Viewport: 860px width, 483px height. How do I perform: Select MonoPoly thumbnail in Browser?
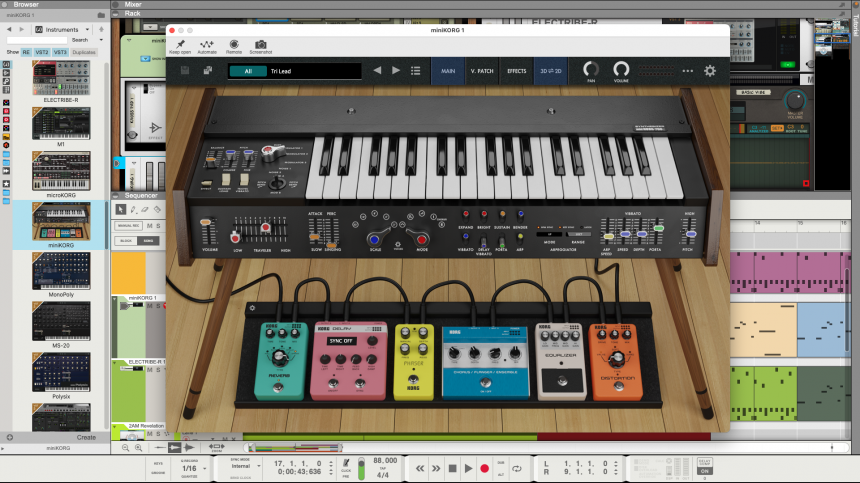pos(61,271)
